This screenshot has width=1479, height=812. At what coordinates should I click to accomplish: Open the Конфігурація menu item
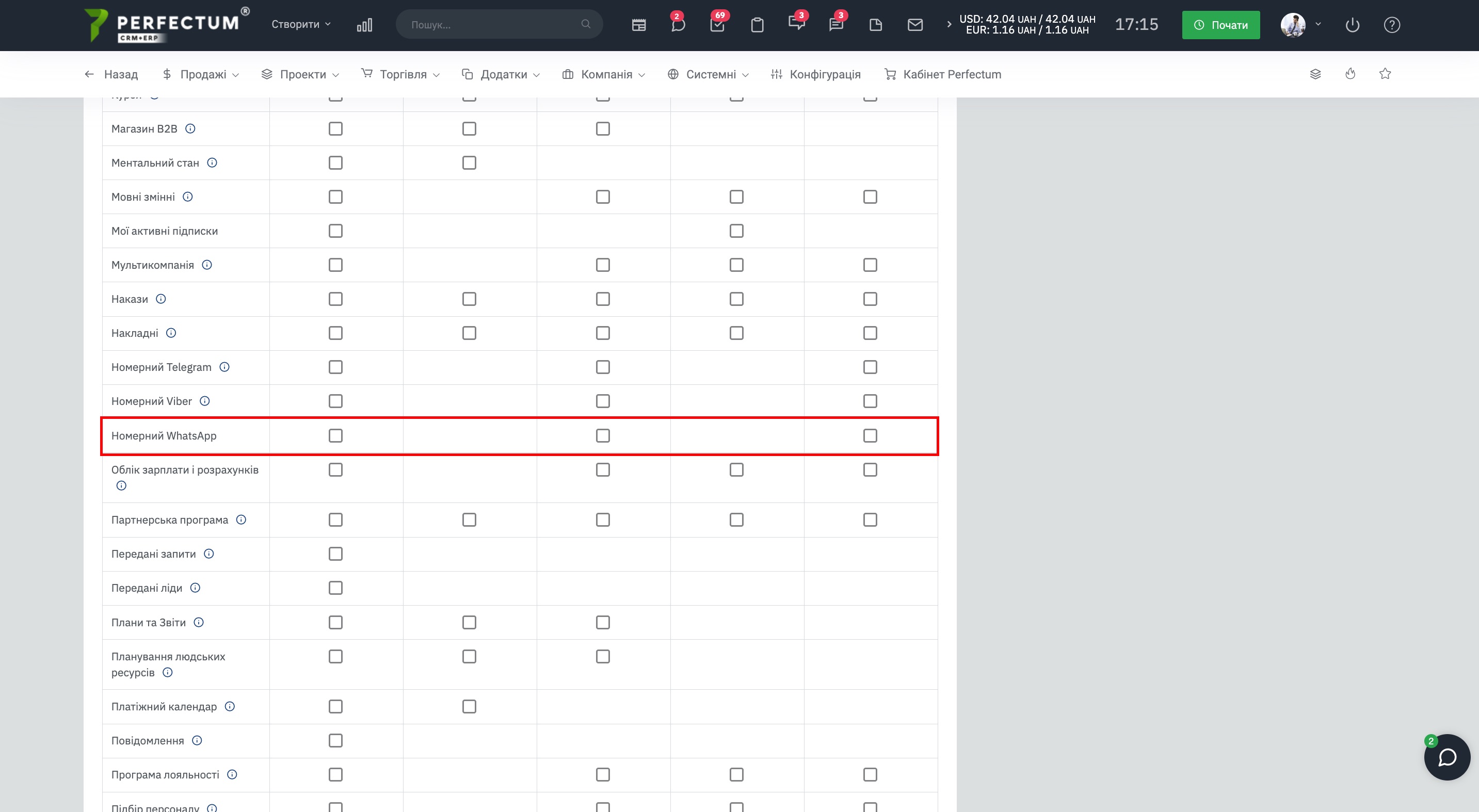(x=816, y=74)
